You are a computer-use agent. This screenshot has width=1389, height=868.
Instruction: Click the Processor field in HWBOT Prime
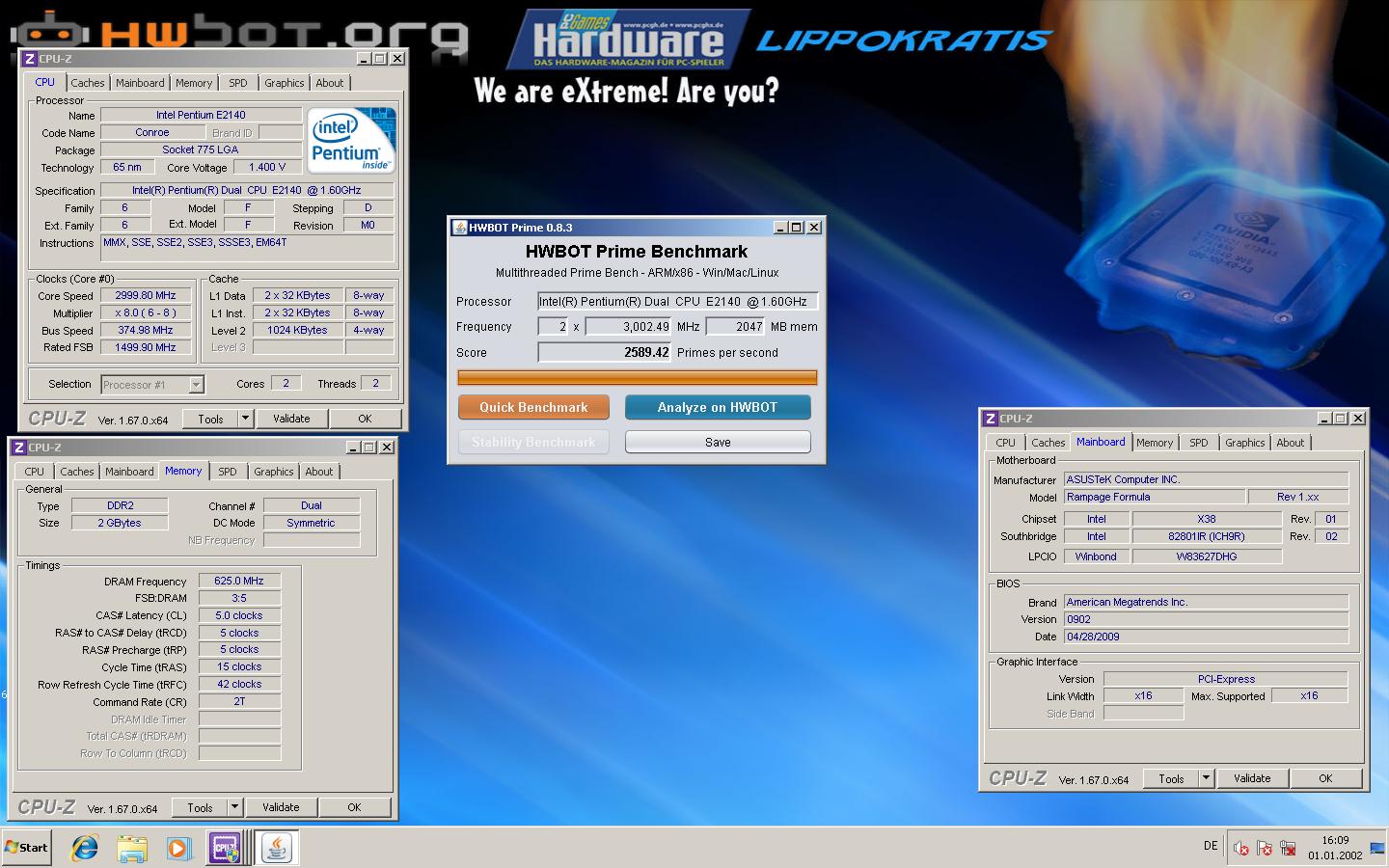click(677, 301)
